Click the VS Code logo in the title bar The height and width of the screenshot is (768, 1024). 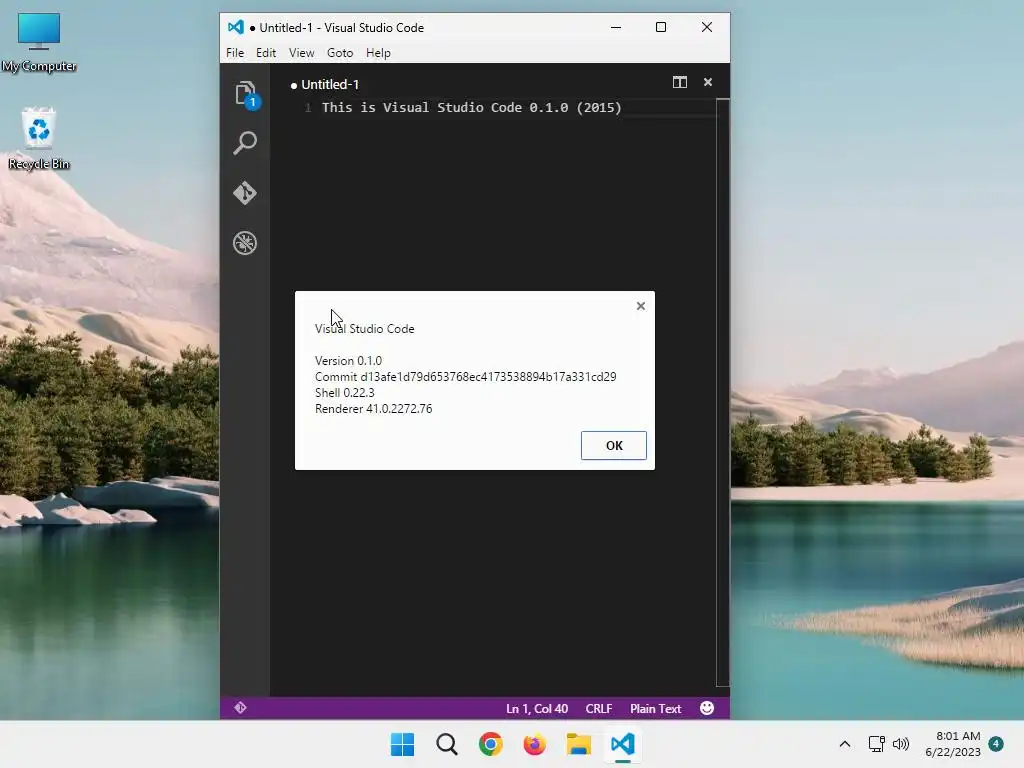tap(236, 27)
